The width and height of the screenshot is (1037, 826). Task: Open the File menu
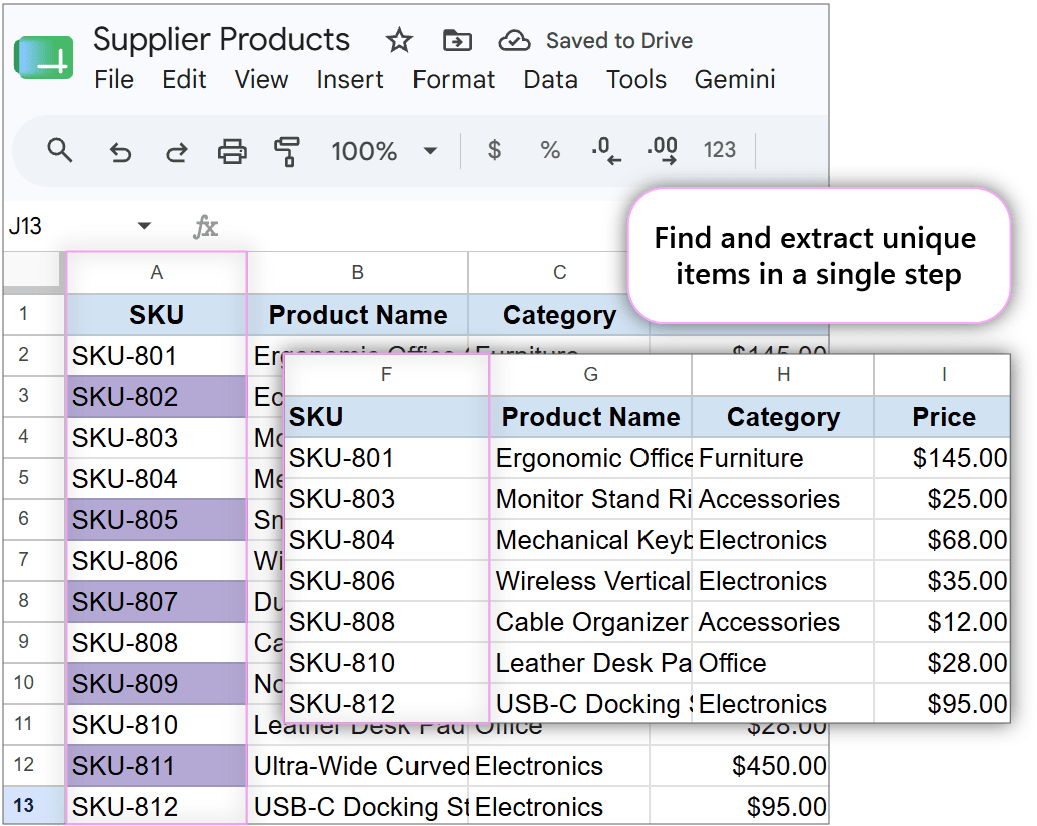point(114,79)
